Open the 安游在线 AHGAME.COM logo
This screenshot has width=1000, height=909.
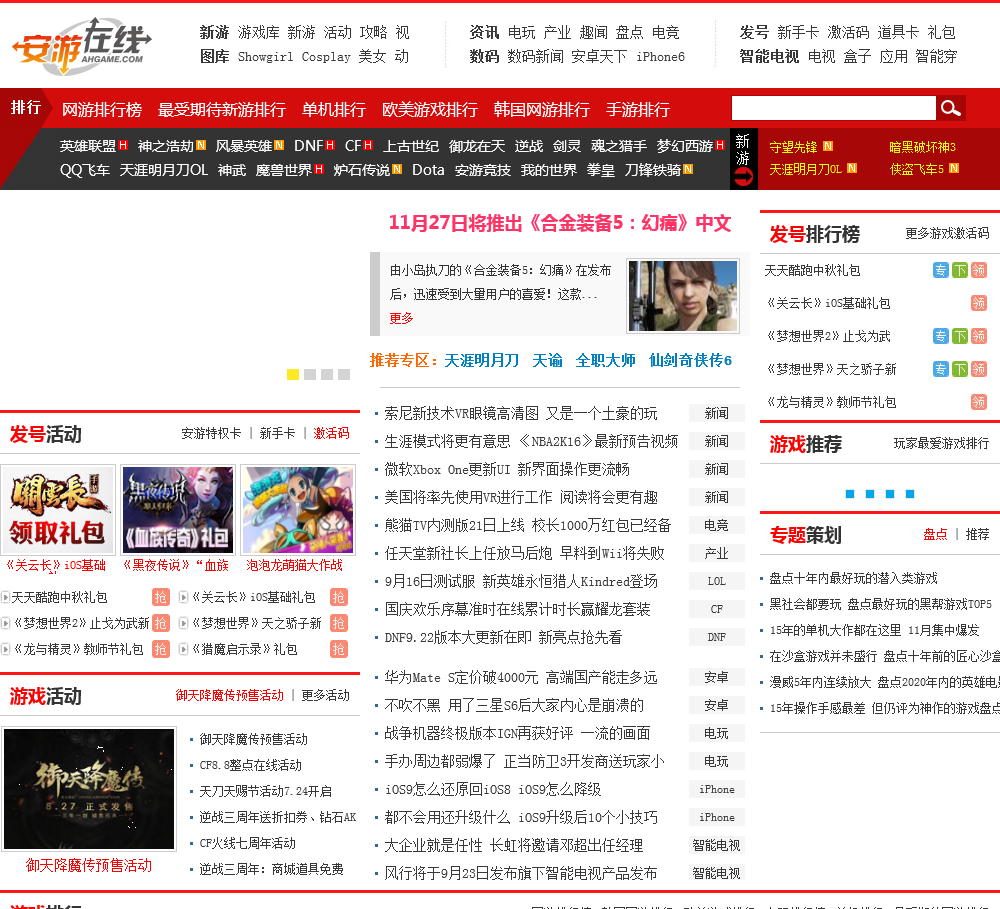82,45
